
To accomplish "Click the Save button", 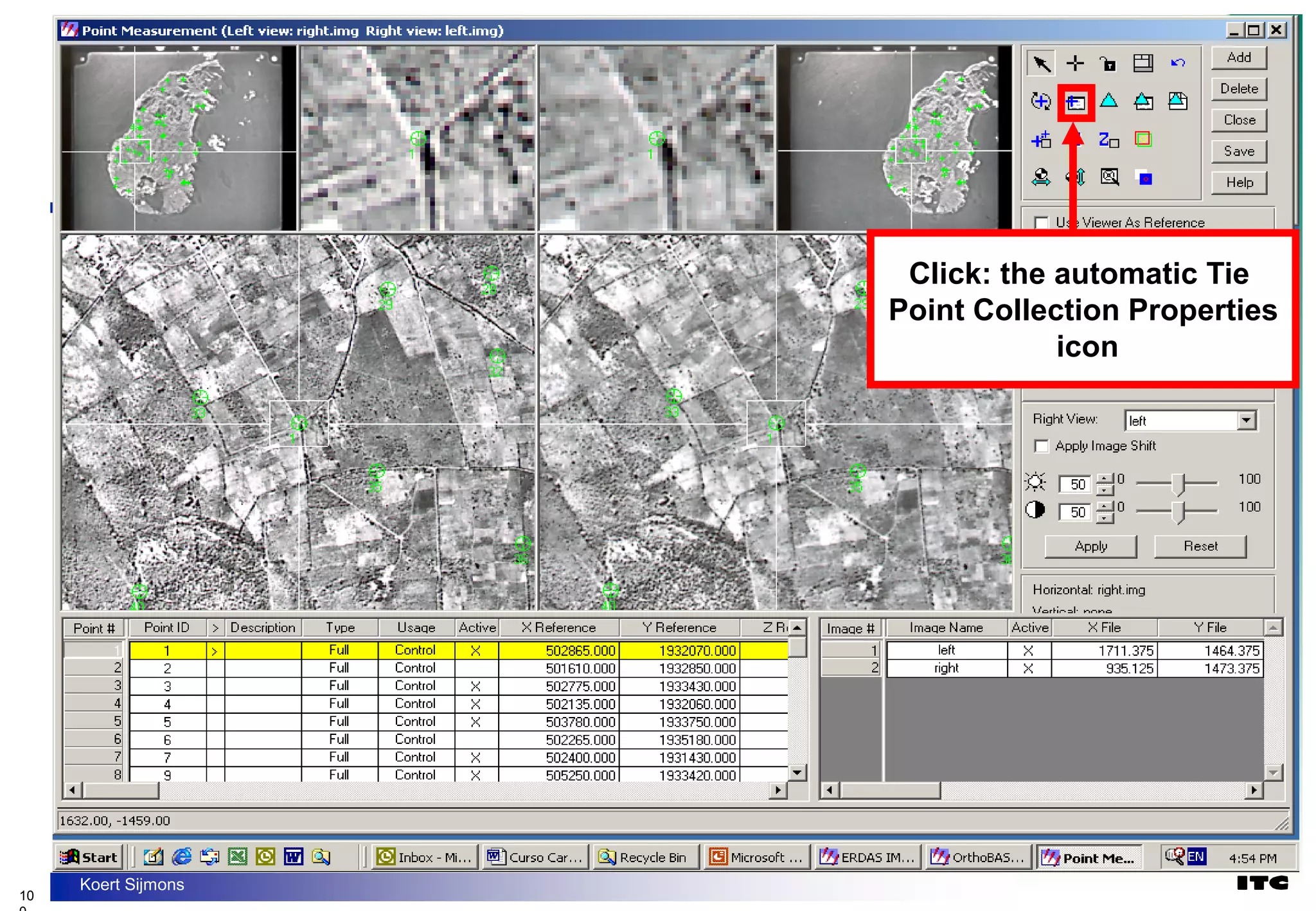I will 1238,151.
